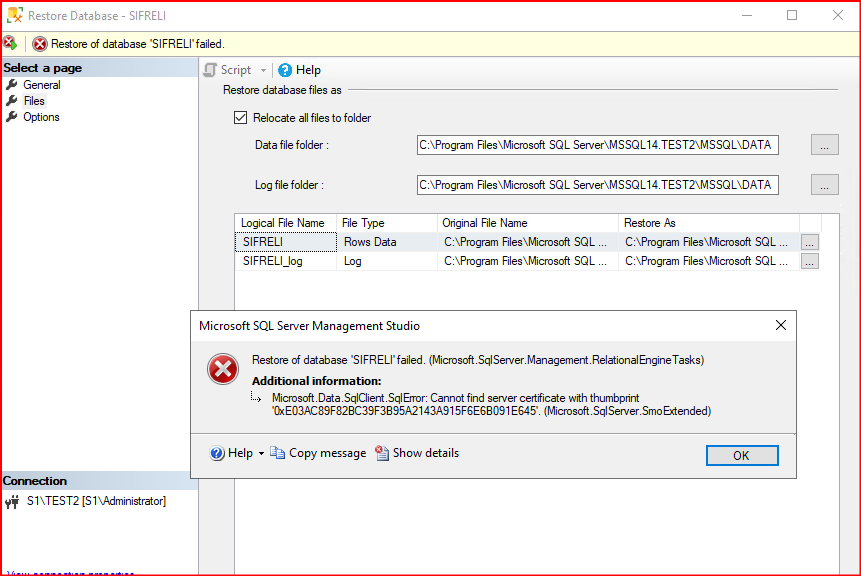Select the SIFRELI_log row in the file grid
861x576 pixels.
[x=285, y=261]
